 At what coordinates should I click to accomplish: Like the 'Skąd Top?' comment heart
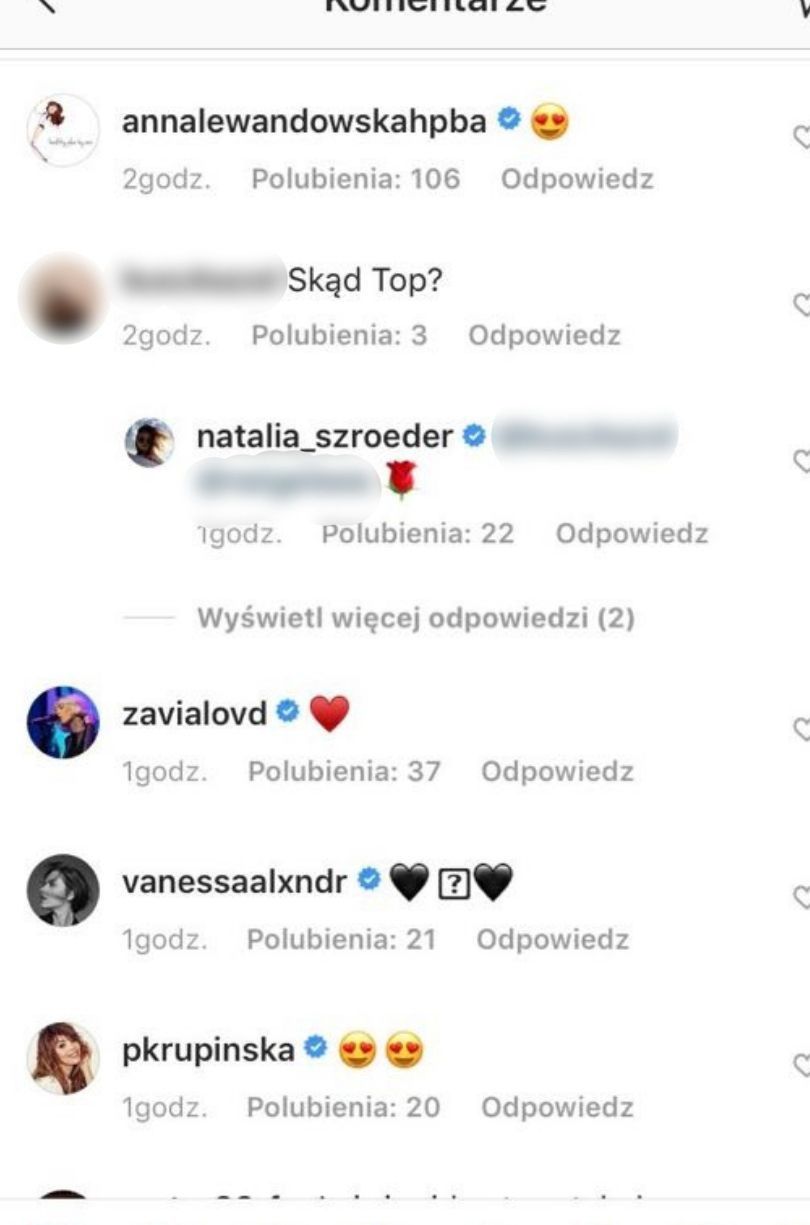click(802, 304)
